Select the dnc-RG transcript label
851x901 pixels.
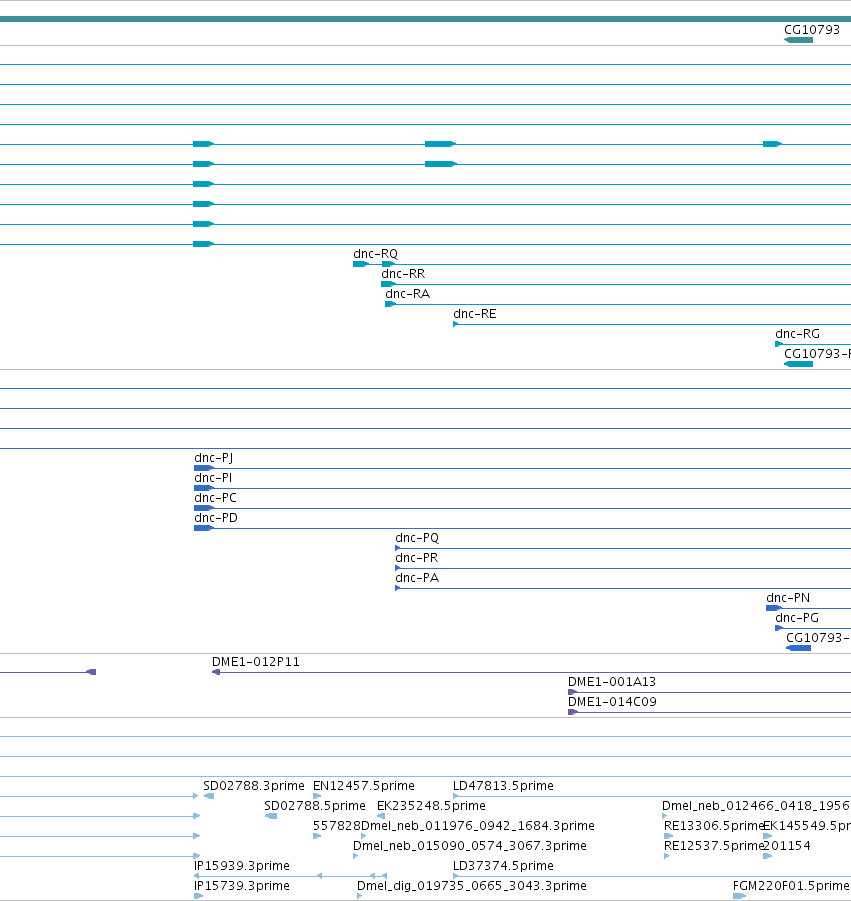(797, 334)
